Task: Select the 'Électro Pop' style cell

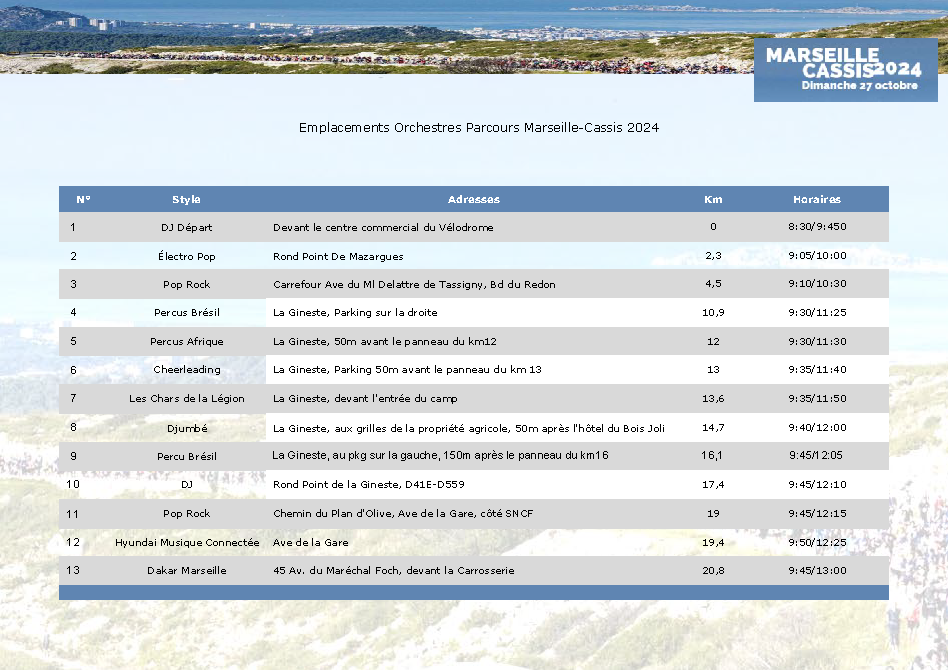Action: coord(186,256)
